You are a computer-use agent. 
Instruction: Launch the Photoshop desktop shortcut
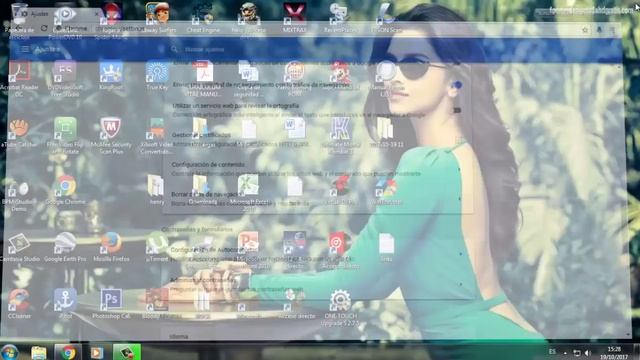pyautogui.click(x=111, y=304)
